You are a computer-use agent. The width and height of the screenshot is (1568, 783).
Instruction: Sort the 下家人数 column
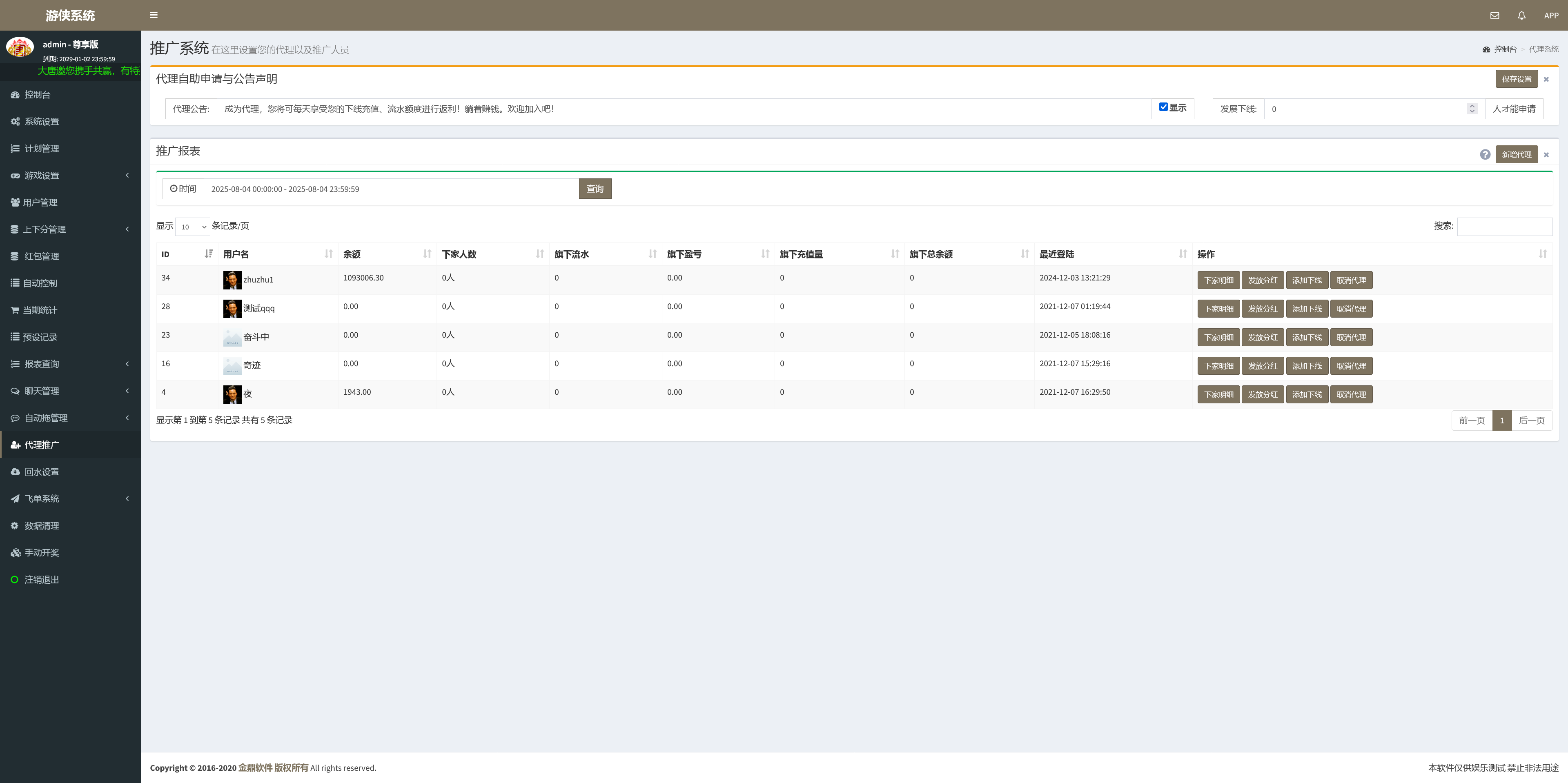539,254
